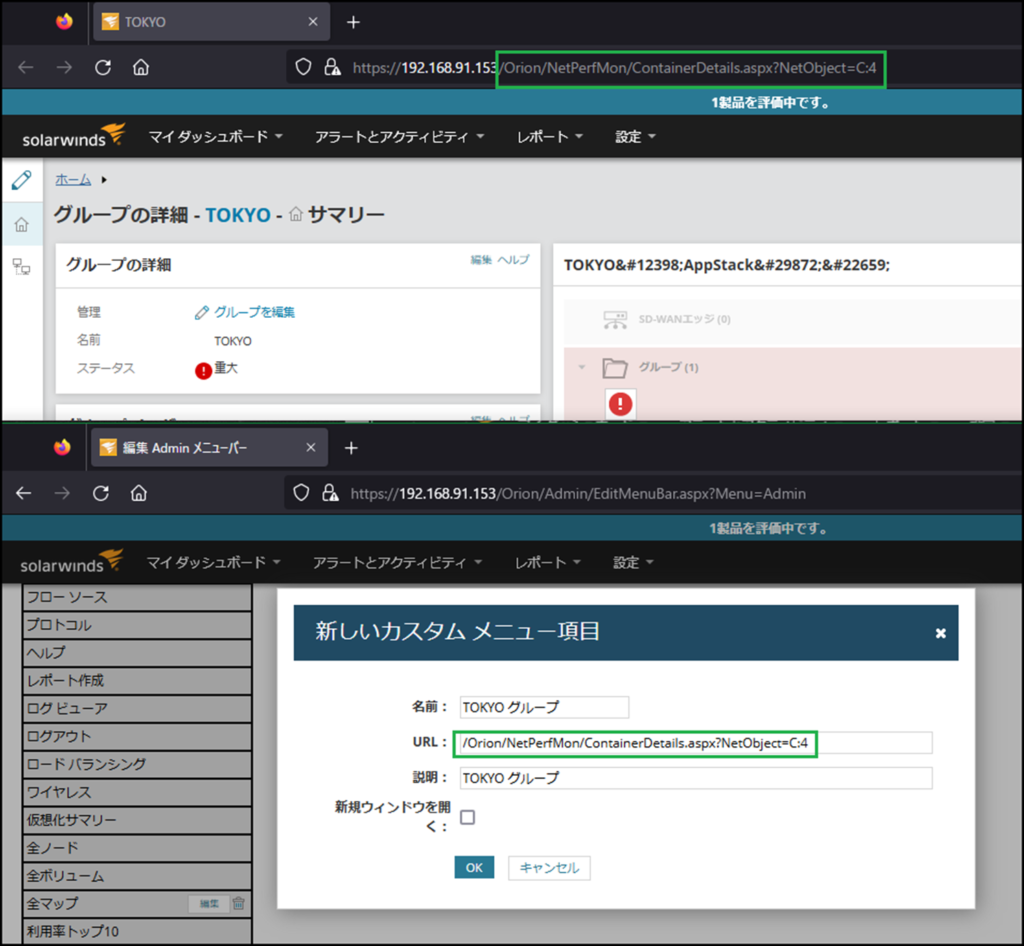Select ヘルプ in the menu item list
This screenshot has width=1024, height=946.
[137, 653]
